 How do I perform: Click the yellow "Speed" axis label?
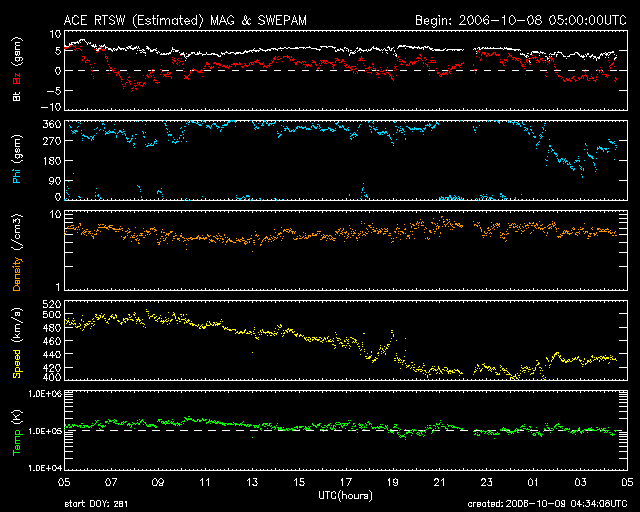click(x=17, y=364)
